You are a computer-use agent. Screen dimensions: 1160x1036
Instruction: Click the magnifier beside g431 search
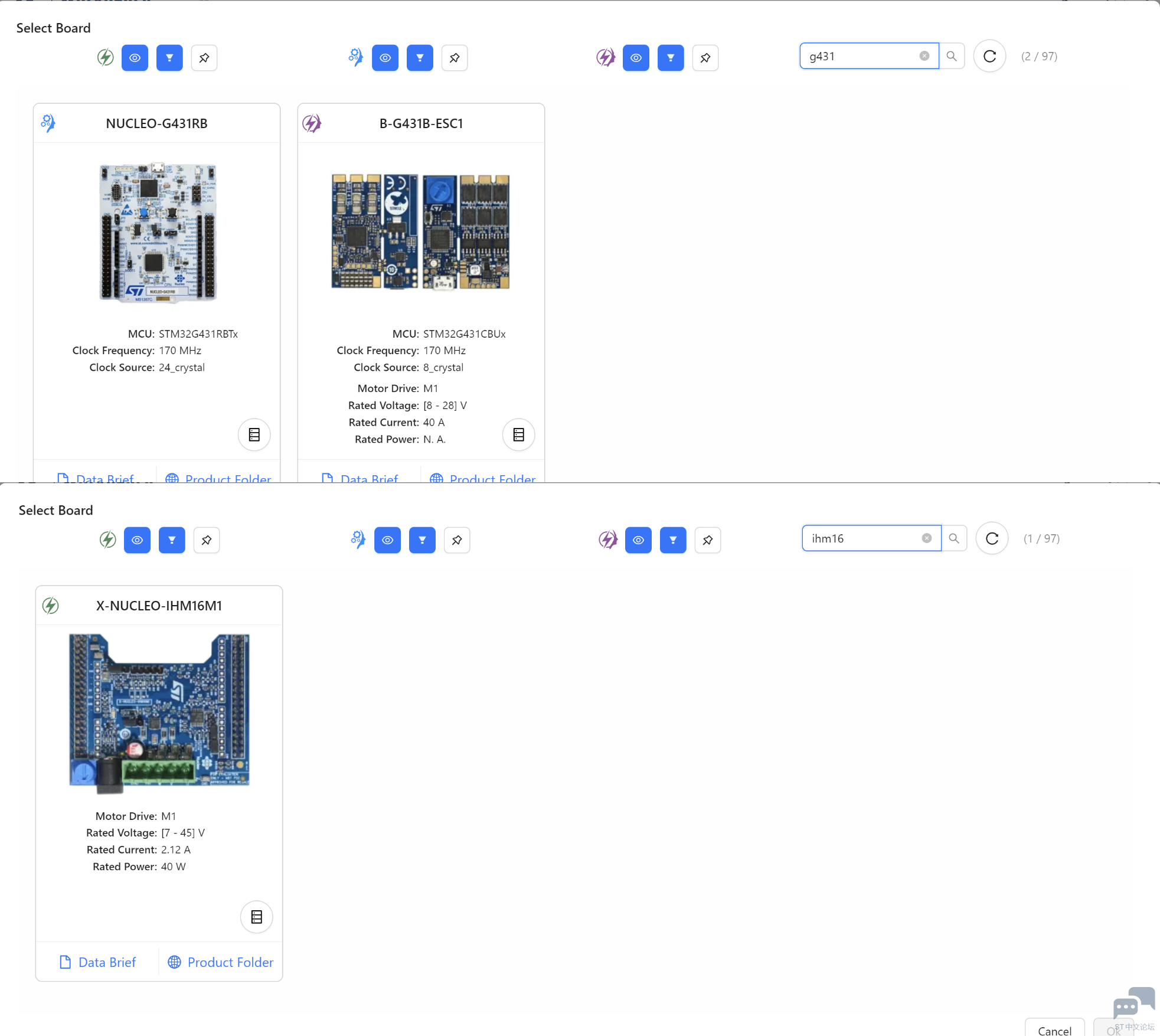[952, 56]
